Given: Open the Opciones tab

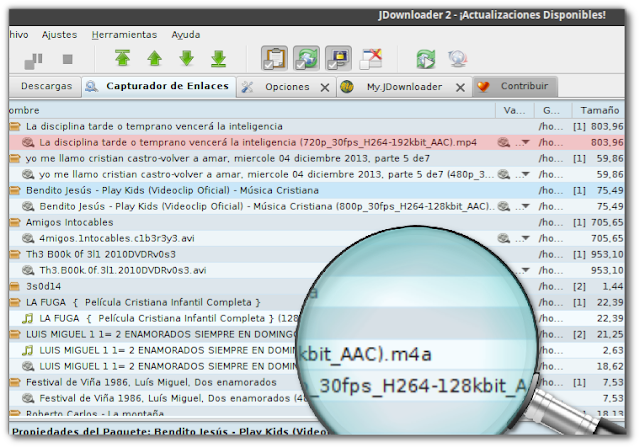Looking at the screenshot, I should (287, 87).
